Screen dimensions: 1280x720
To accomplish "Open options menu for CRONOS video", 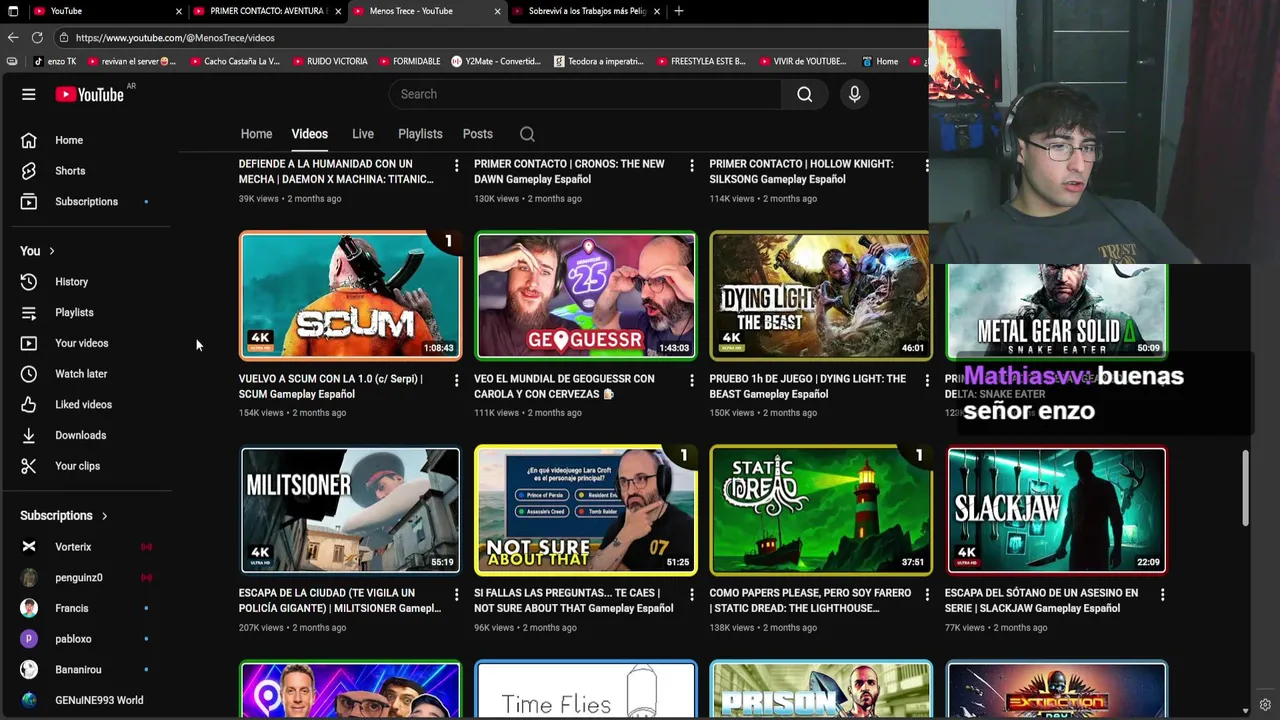I will pyautogui.click(x=691, y=165).
